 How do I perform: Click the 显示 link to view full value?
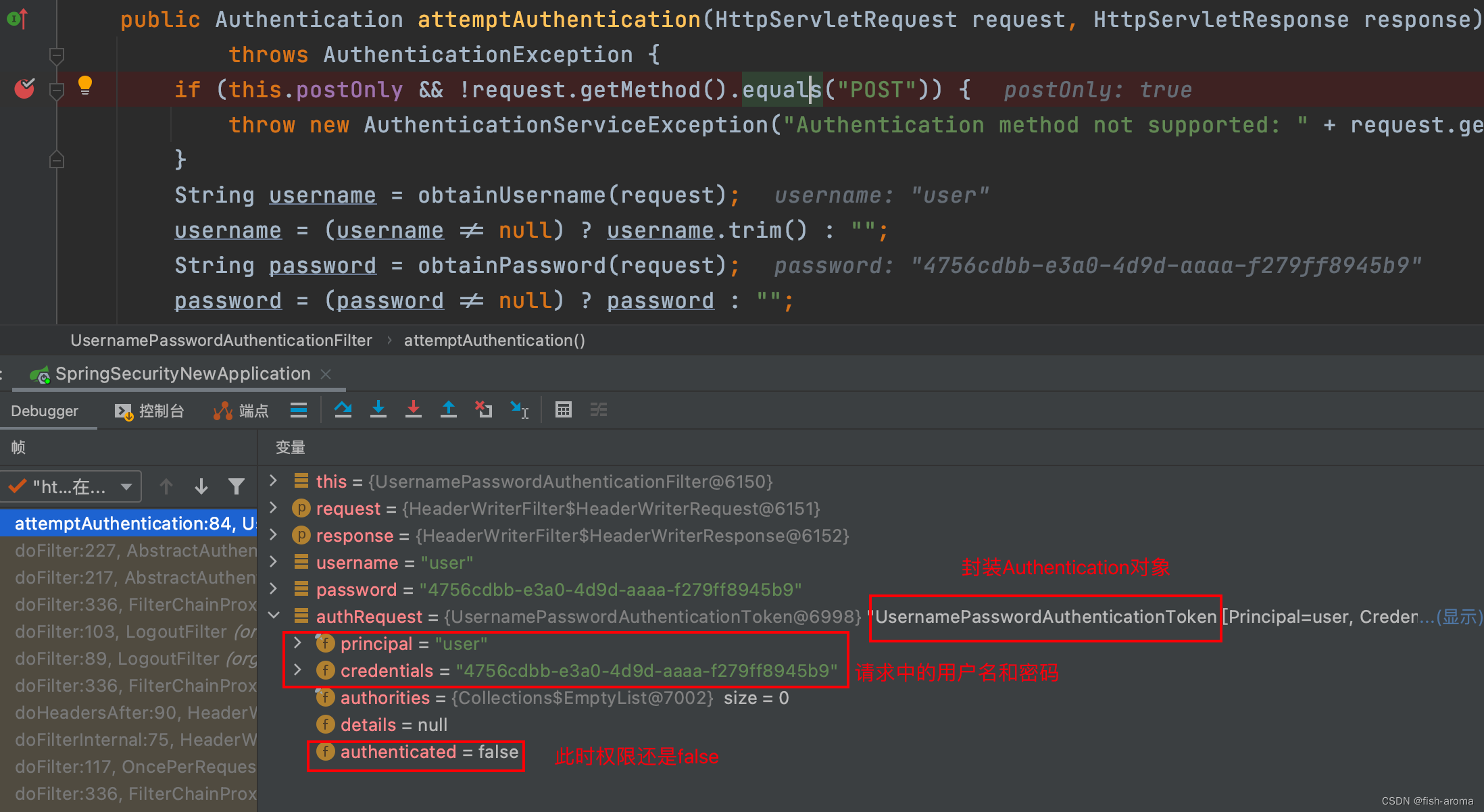[x=1460, y=617]
